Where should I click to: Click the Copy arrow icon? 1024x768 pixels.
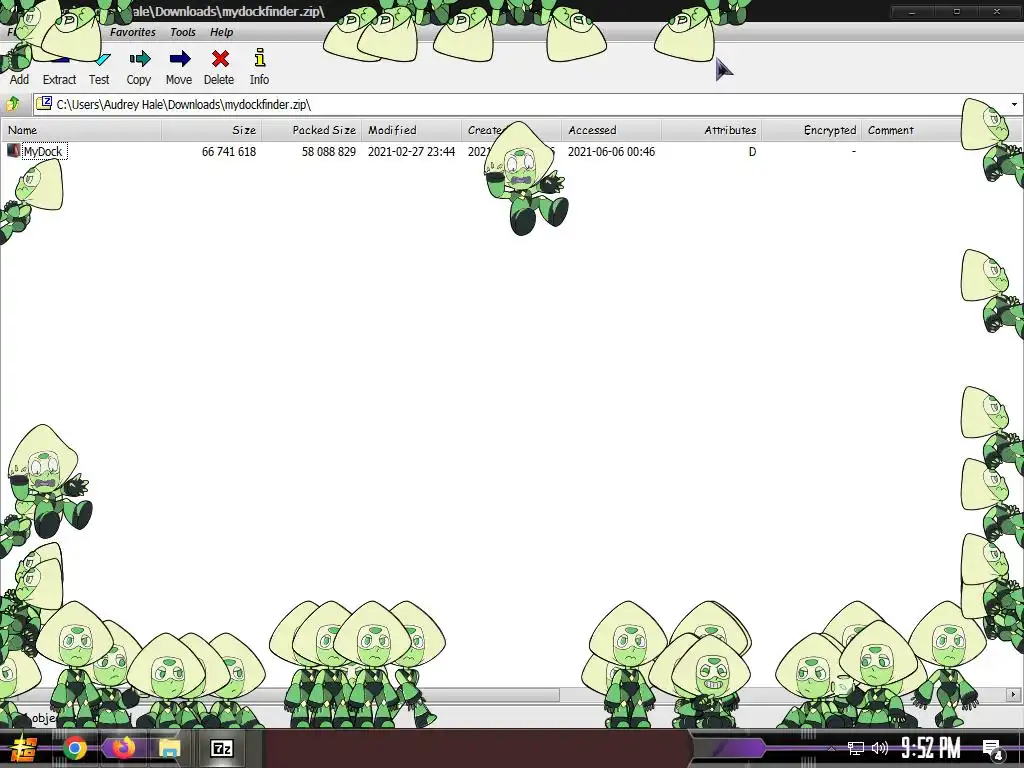tap(140, 59)
